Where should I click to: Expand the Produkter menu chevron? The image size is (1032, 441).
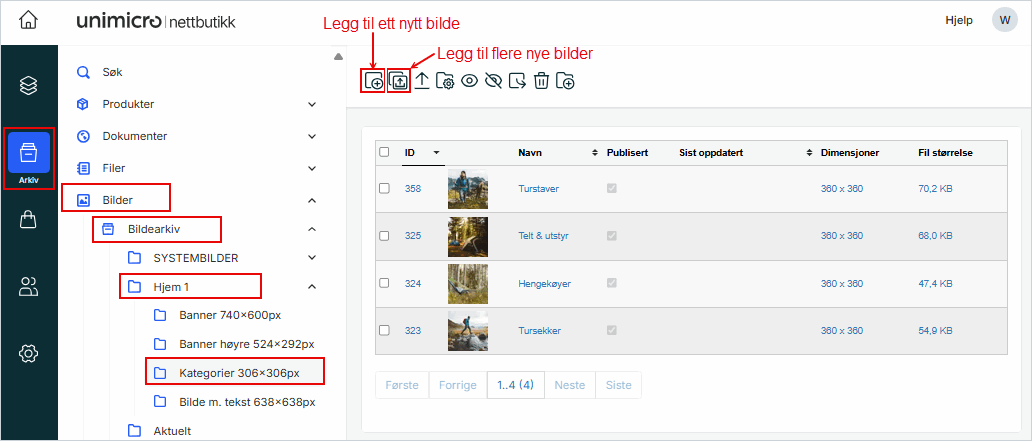tap(312, 104)
